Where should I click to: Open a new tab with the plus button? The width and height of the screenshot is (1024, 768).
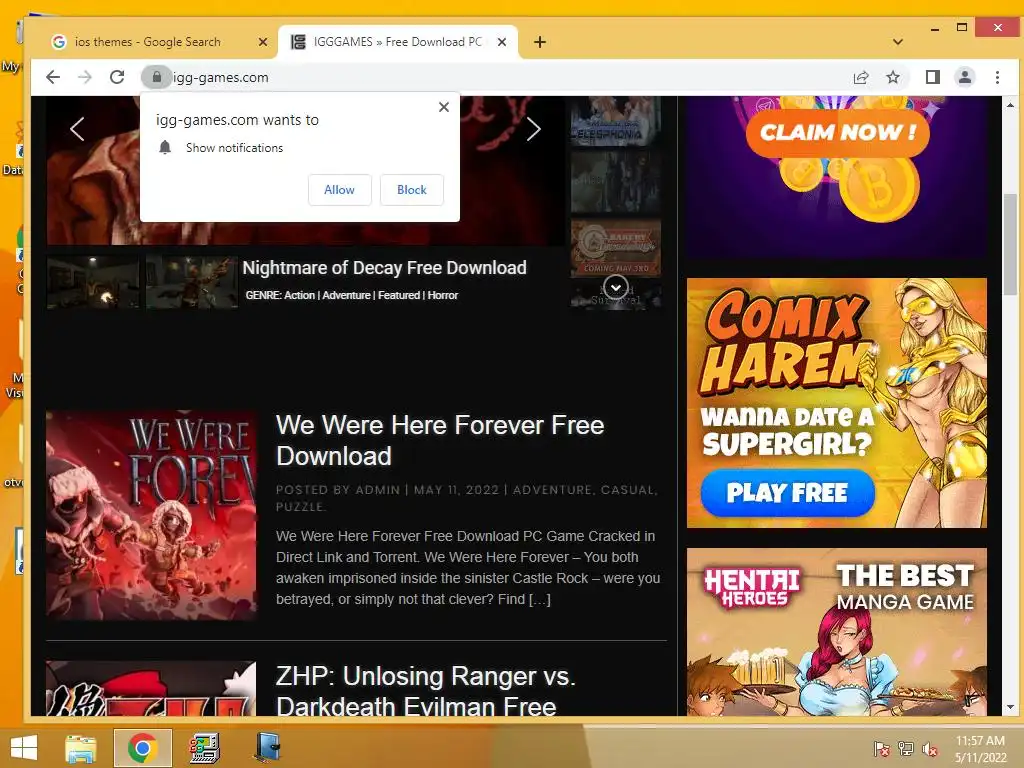(539, 42)
